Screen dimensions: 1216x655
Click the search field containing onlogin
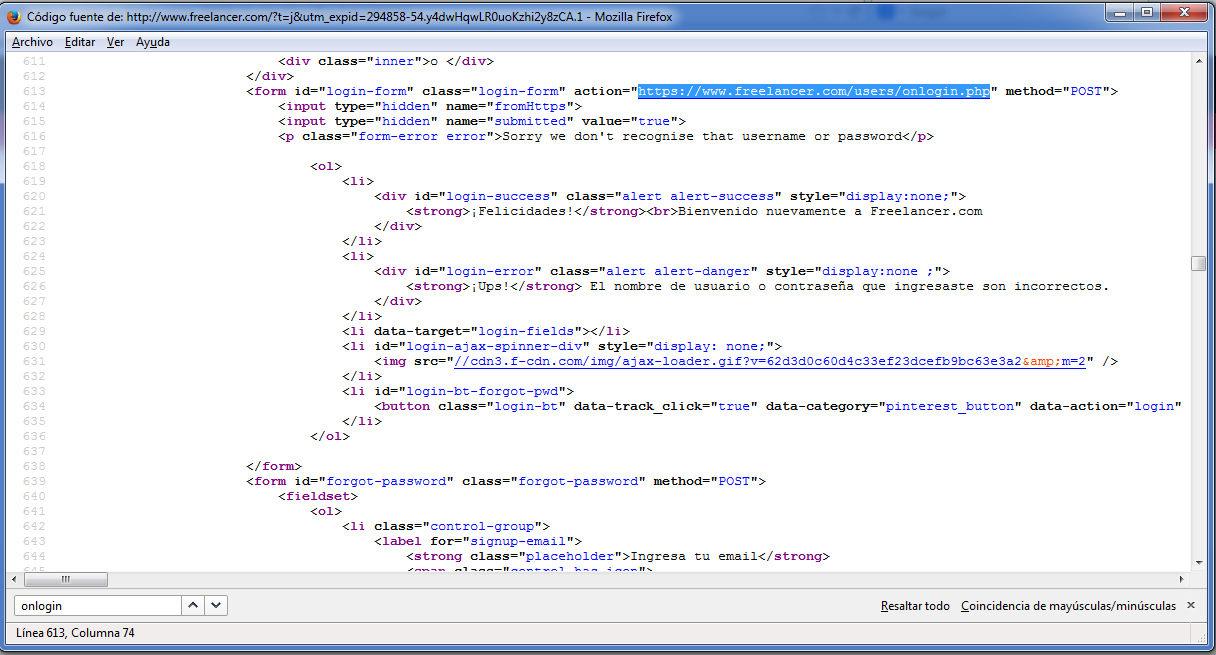tap(97, 606)
